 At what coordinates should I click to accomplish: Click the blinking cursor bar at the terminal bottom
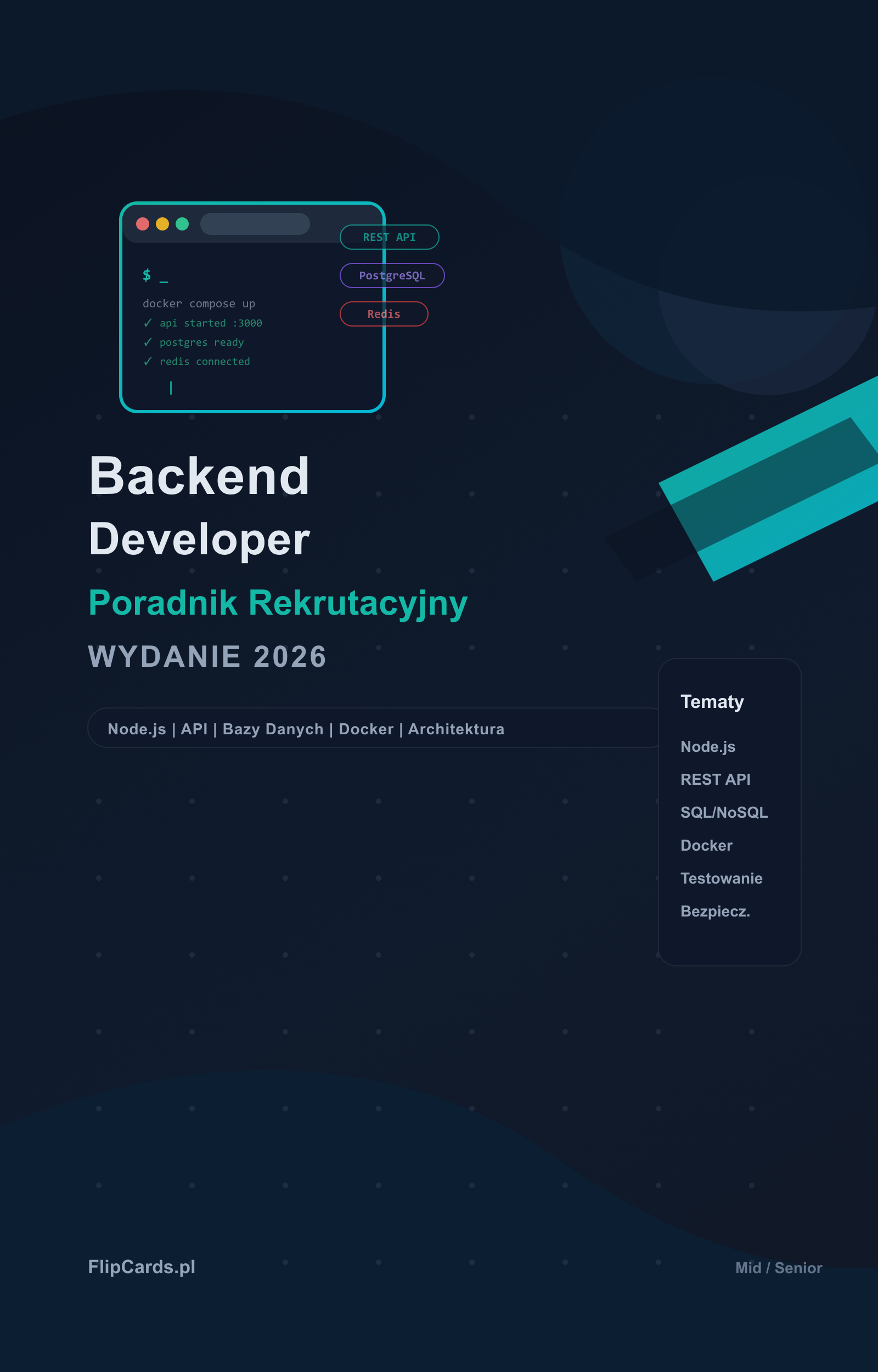(171, 388)
